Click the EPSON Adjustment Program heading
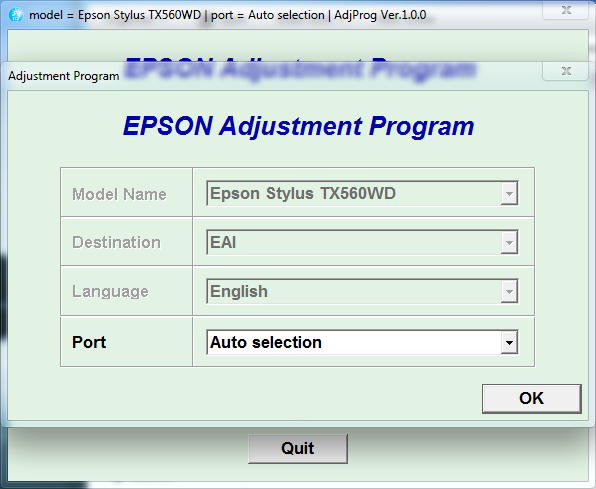This screenshot has height=489, width=596. [299, 126]
